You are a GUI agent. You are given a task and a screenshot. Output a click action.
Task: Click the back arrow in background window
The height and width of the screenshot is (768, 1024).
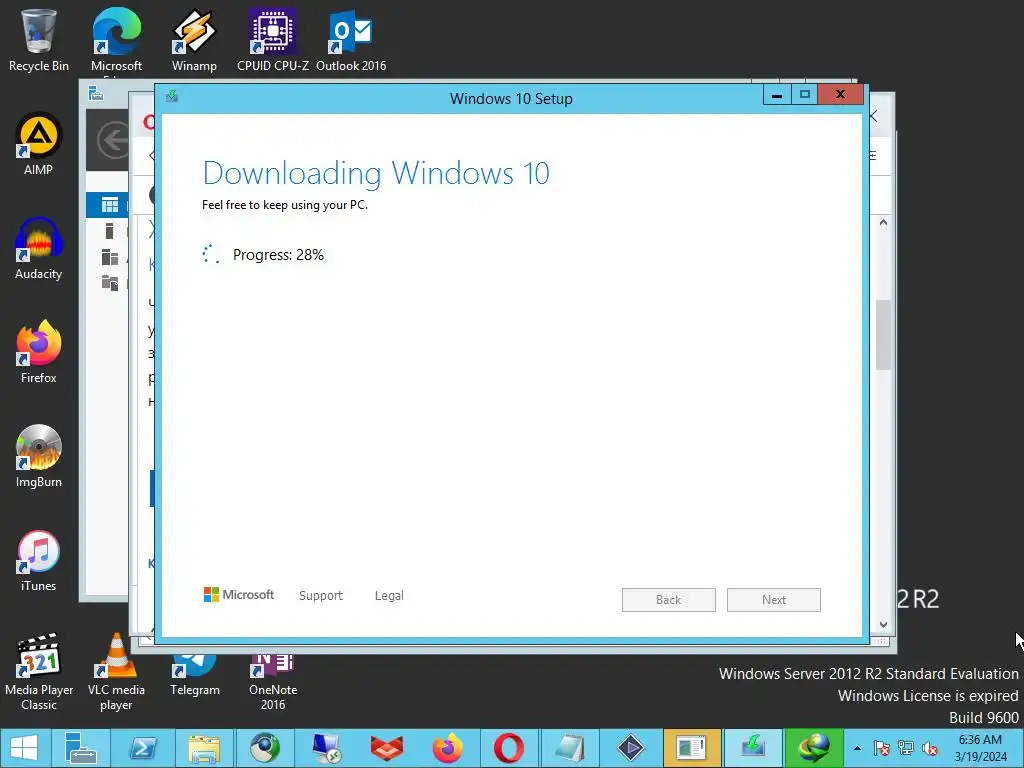point(113,140)
